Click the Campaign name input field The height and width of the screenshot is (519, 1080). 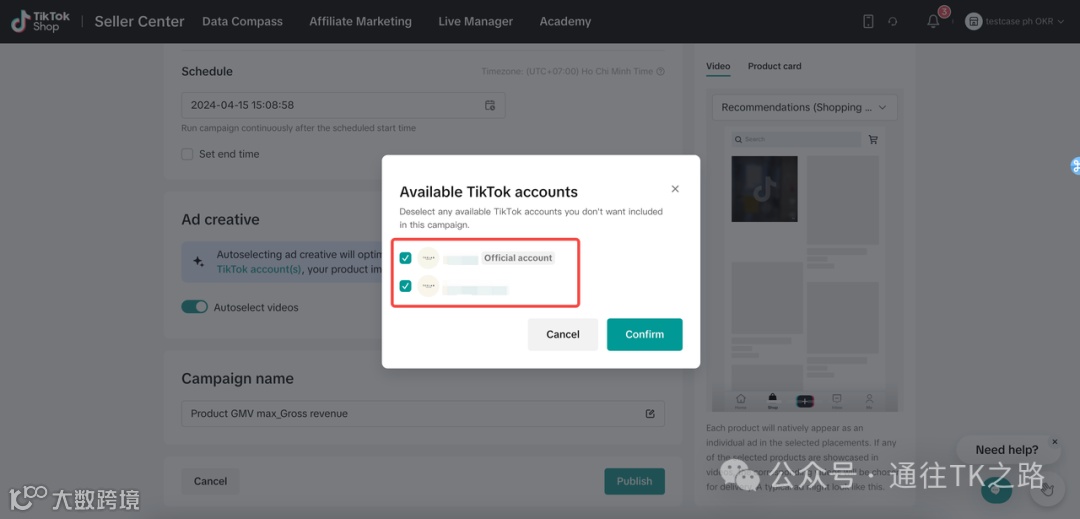click(x=423, y=414)
